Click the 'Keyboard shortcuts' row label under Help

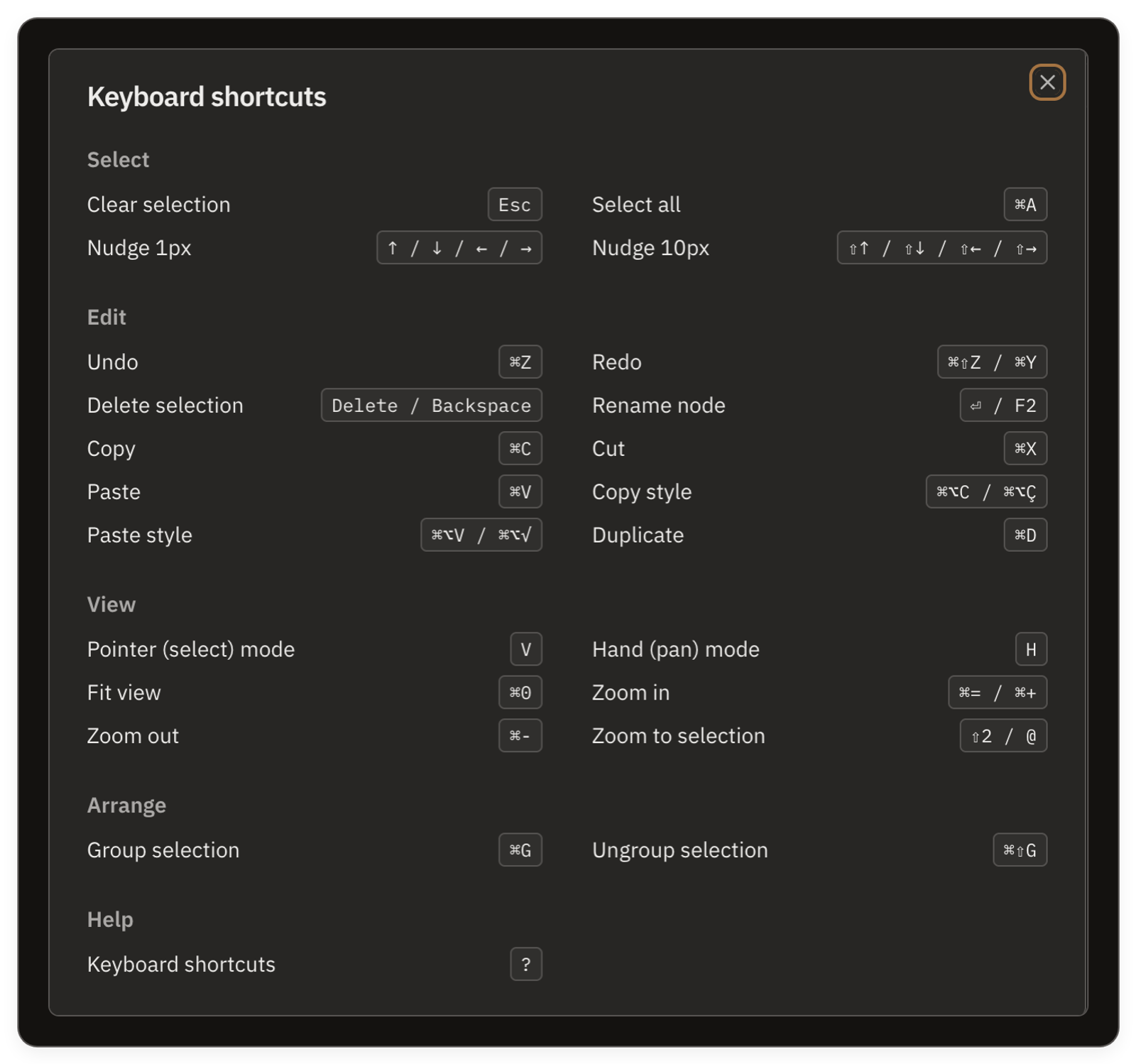180,965
